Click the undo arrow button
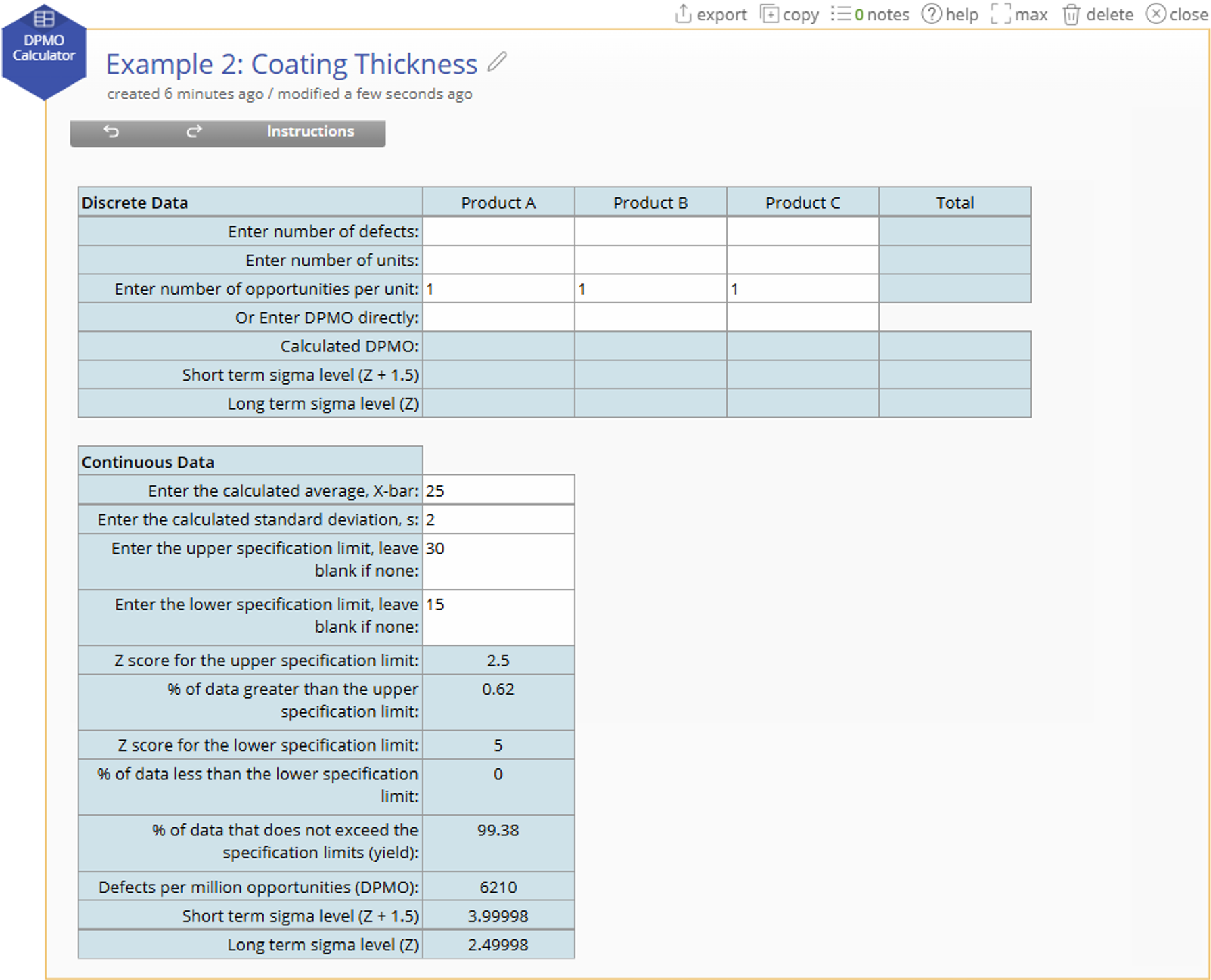Screen dimensions: 1211x980 point(112,131)
